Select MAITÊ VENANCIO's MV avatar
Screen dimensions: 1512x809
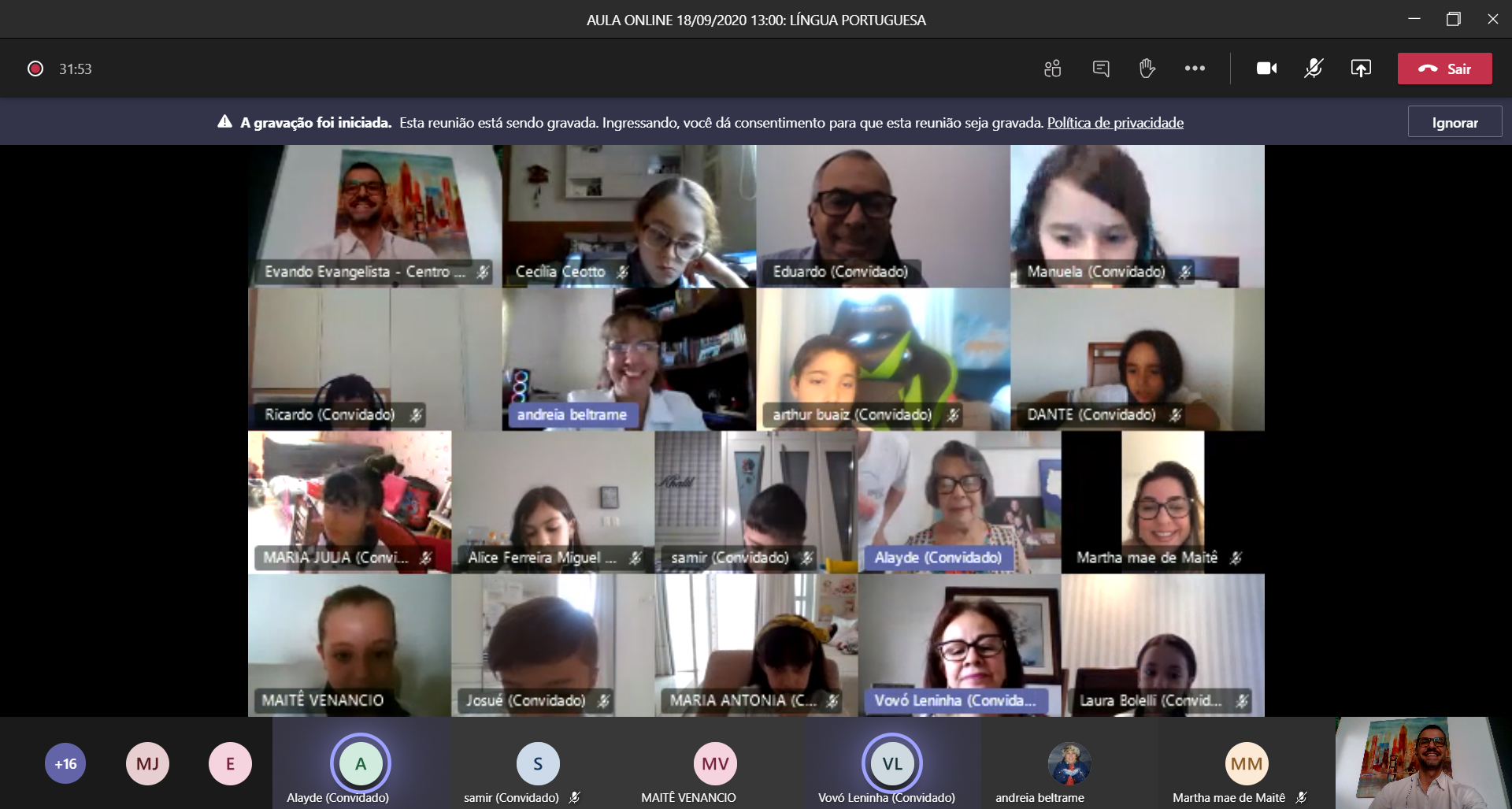click(715, 763)
